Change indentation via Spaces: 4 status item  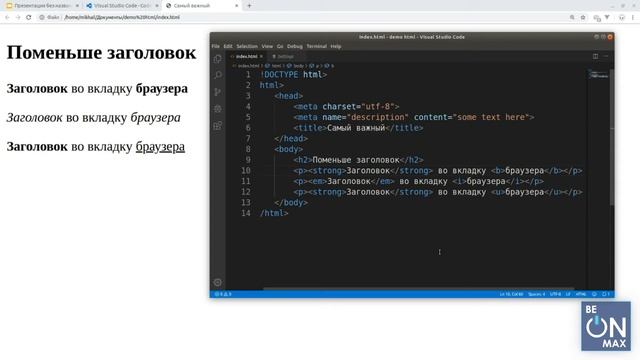click(x=536, y=294)
